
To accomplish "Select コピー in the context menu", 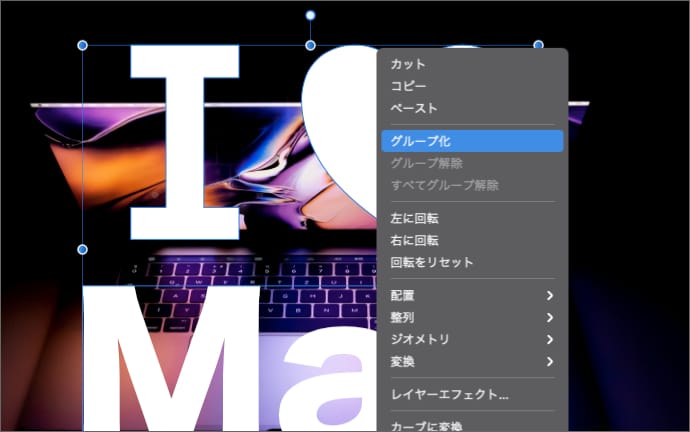I will coord(408,86).
